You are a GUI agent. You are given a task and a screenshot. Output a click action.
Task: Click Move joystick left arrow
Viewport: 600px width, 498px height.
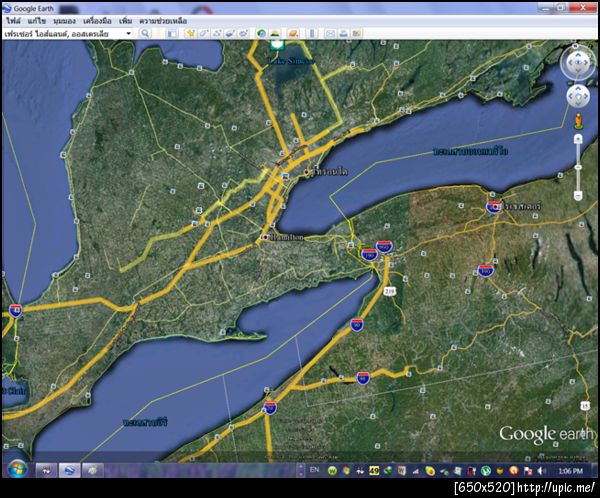(571, 96)
